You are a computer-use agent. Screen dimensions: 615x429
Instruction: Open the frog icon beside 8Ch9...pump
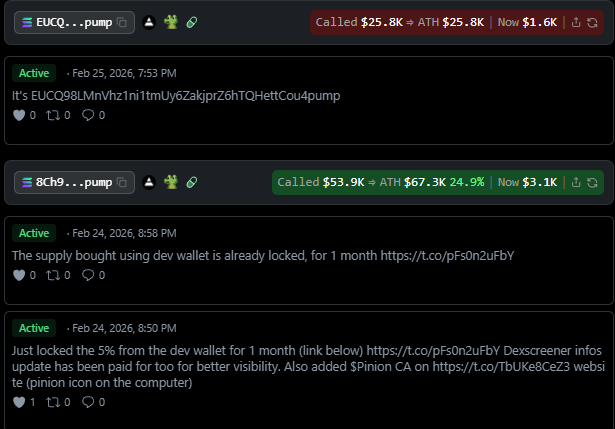(x=171, y=182)
